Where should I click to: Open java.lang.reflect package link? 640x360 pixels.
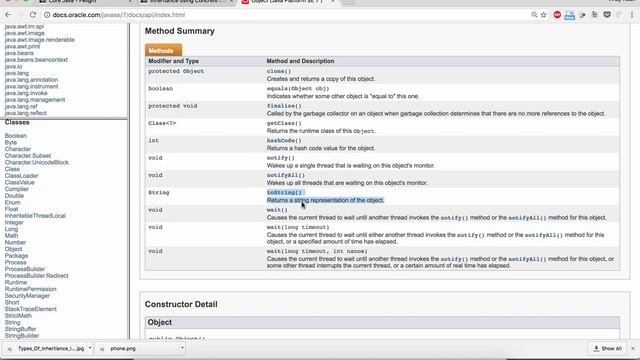click(x=25, y=113)
